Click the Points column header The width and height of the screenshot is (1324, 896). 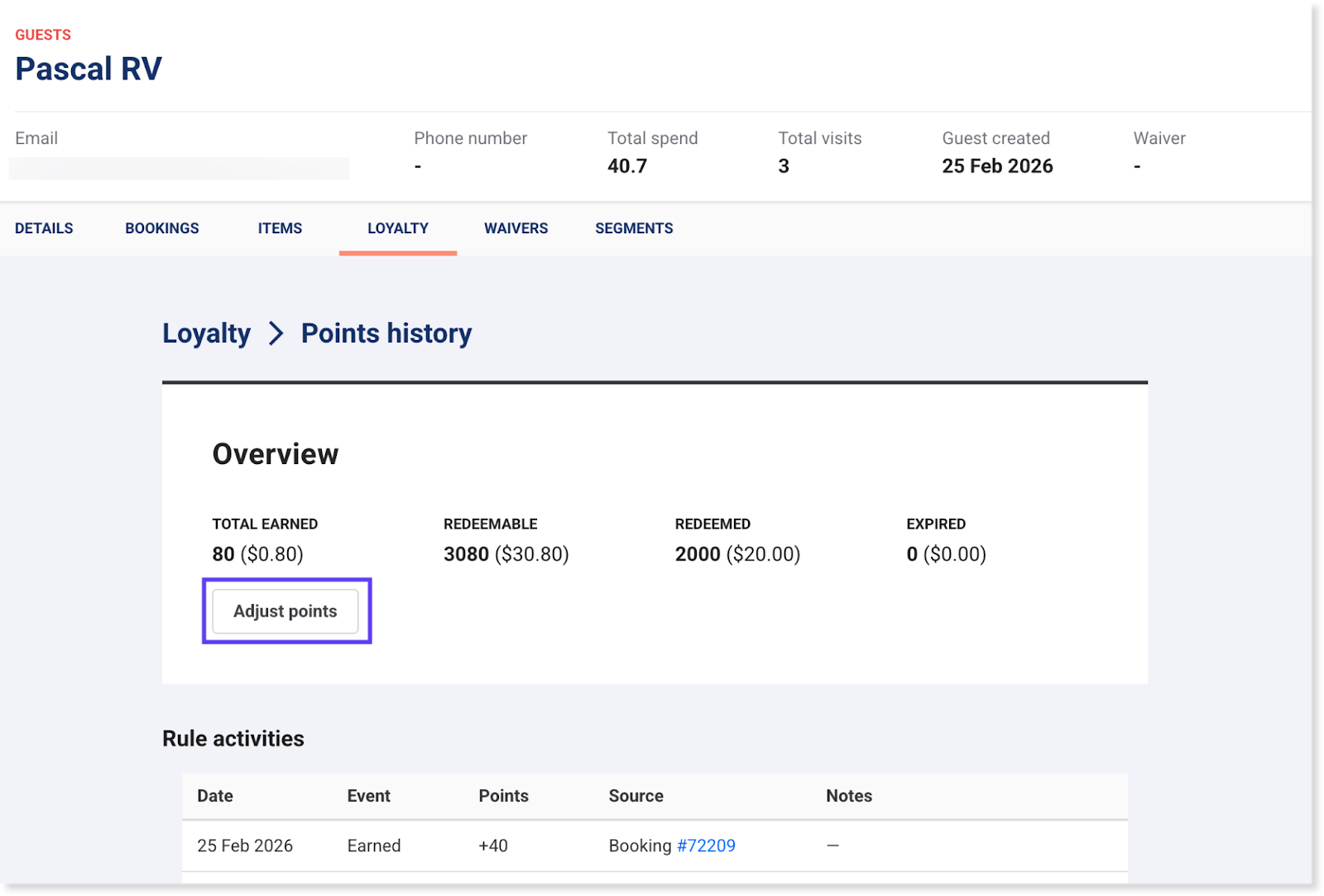[x=503, y=796]
